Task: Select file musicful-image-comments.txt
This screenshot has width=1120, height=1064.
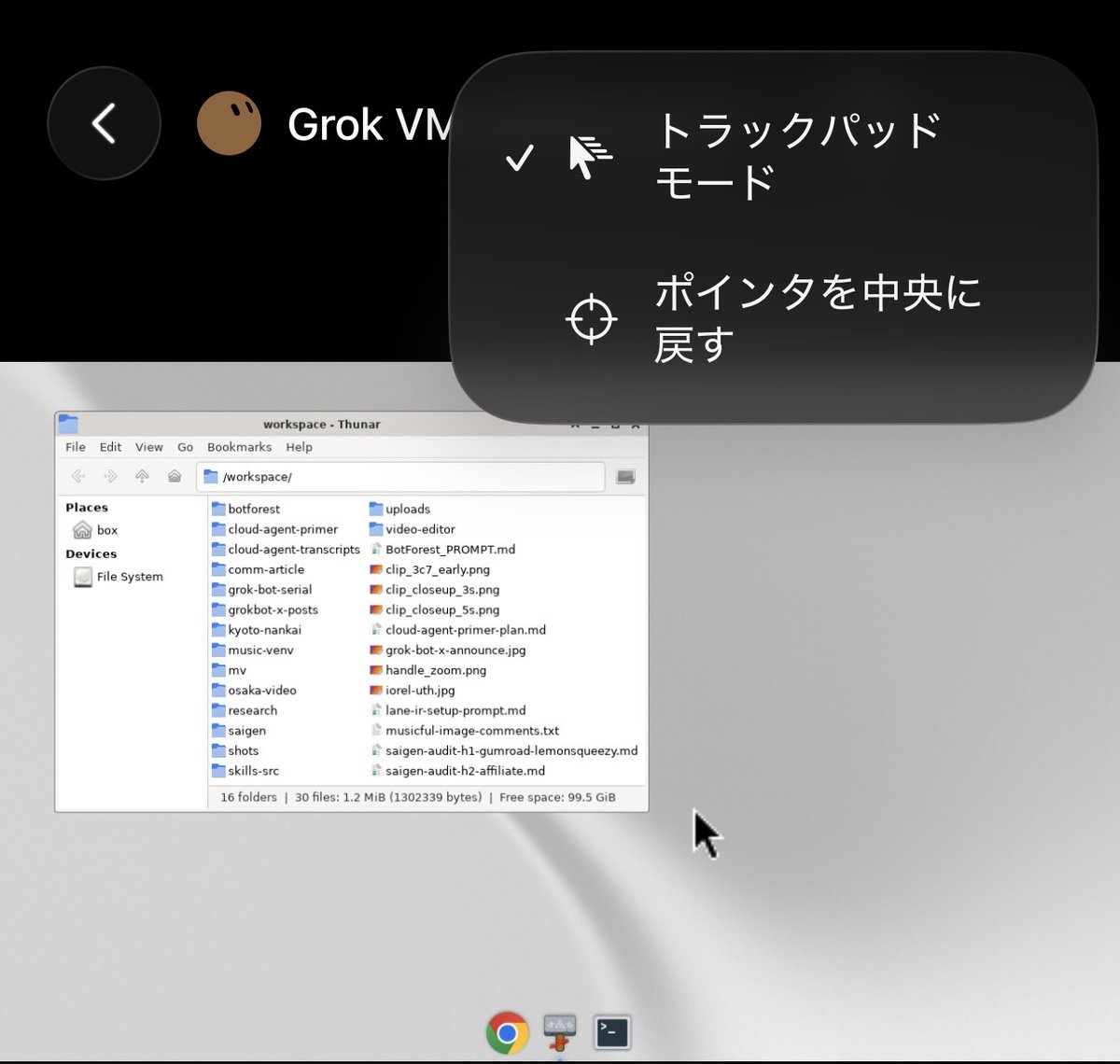Action: [x=464, y=731]
